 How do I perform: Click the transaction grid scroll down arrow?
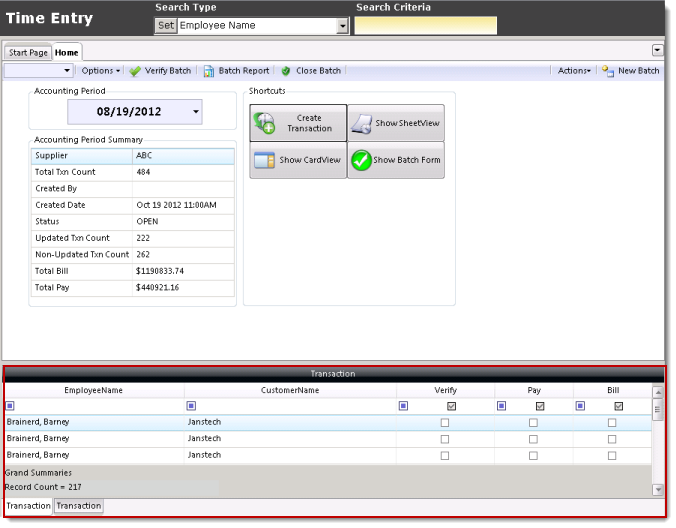point(657,490)
